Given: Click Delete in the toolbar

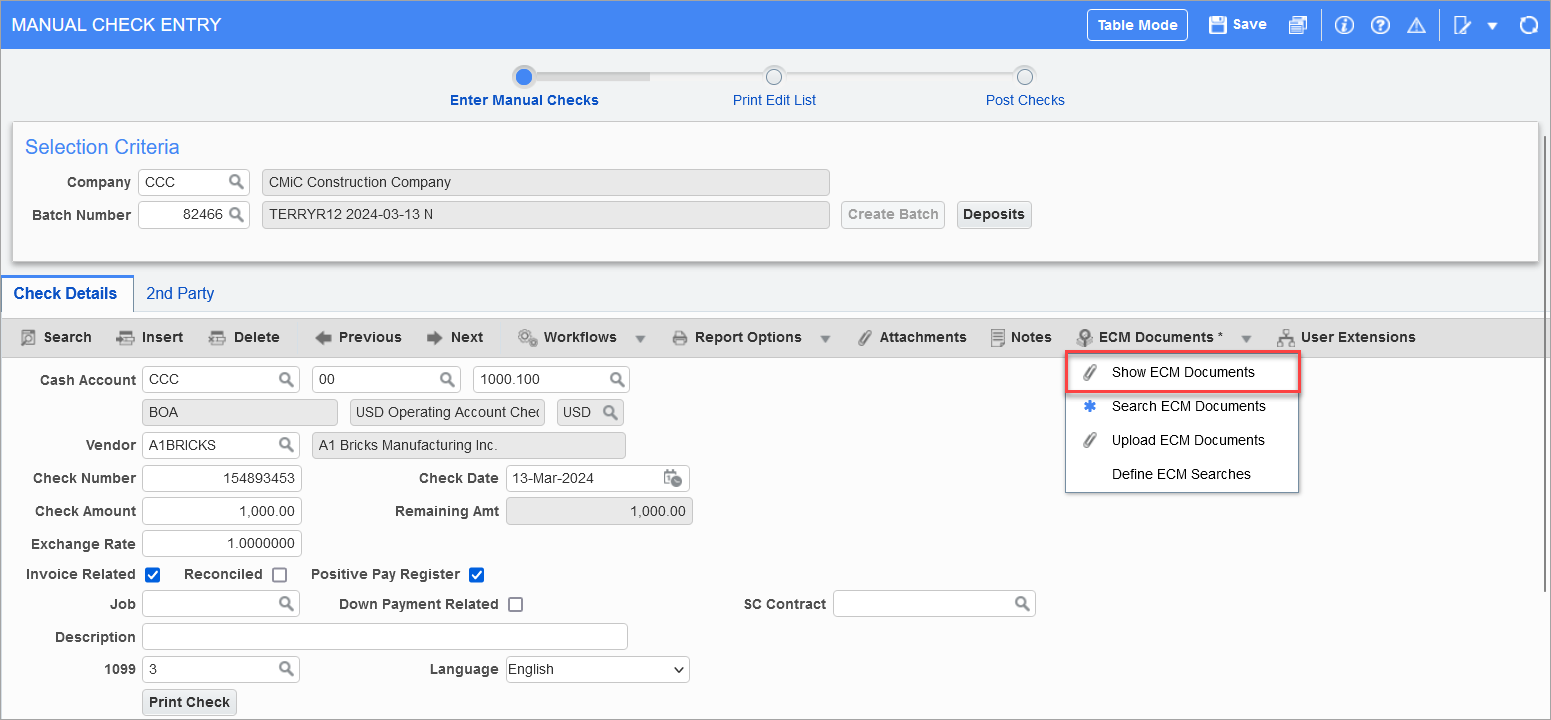Looking at the screenshot, I should (244, 337).
